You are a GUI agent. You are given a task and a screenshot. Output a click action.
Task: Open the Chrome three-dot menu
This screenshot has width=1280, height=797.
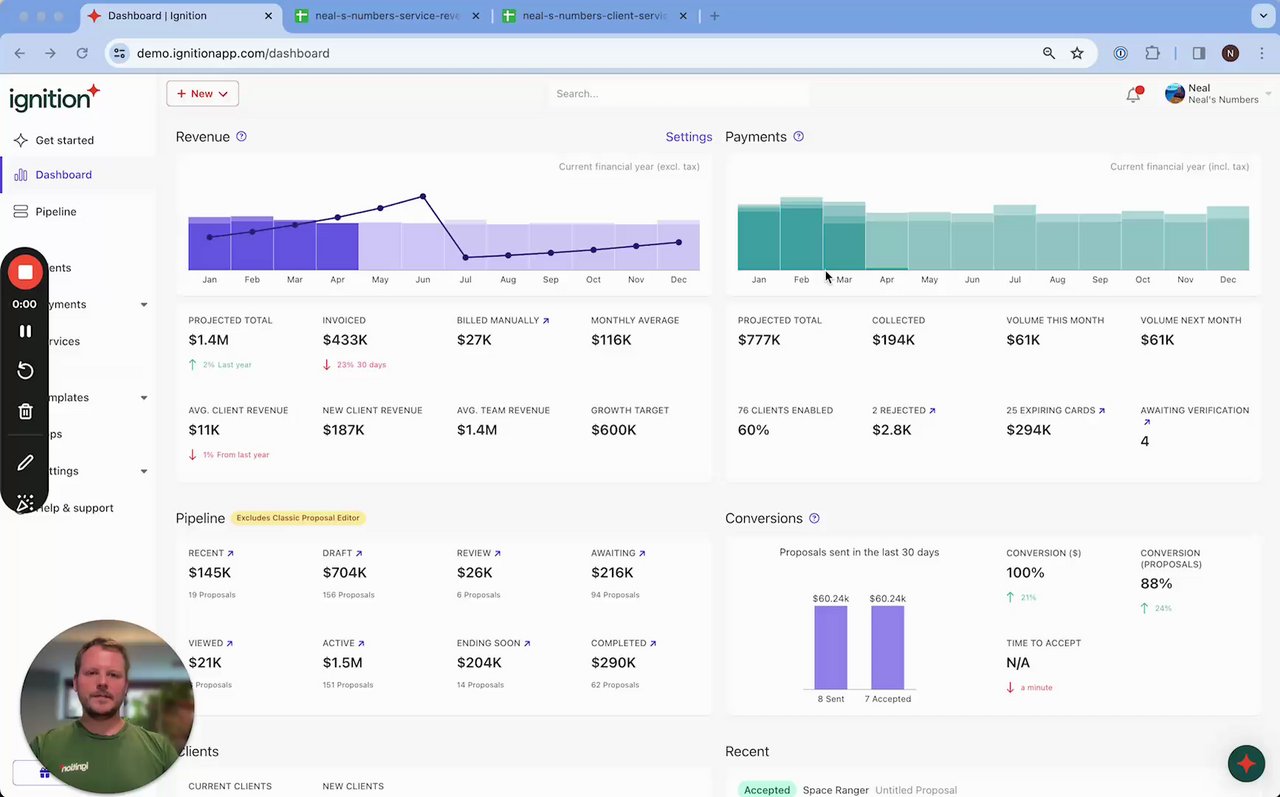(x=1261, y=53)
